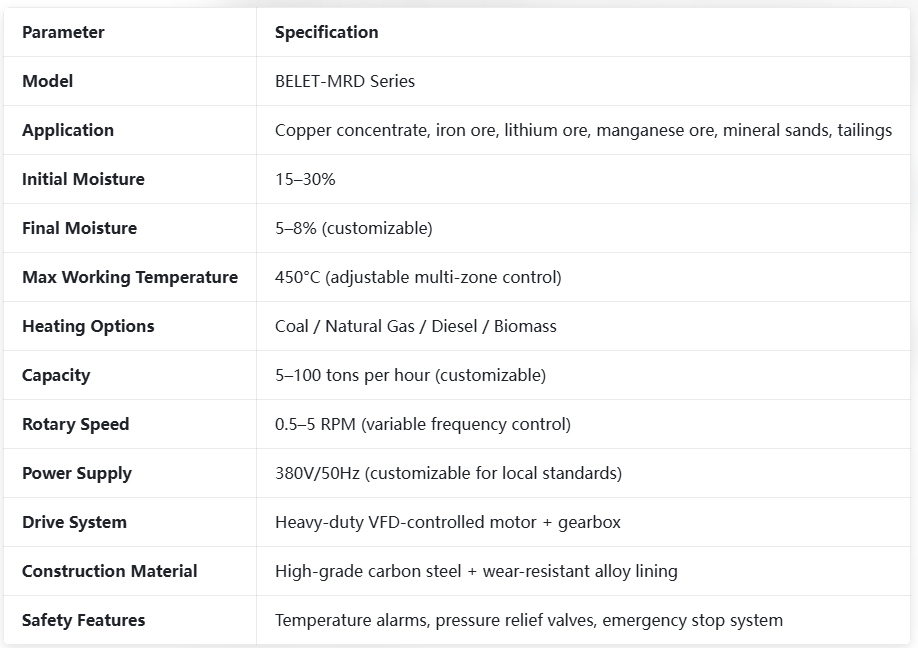Screen dimensions: 918x648
Task: Click the Final Moisture label
Action: 80,228
